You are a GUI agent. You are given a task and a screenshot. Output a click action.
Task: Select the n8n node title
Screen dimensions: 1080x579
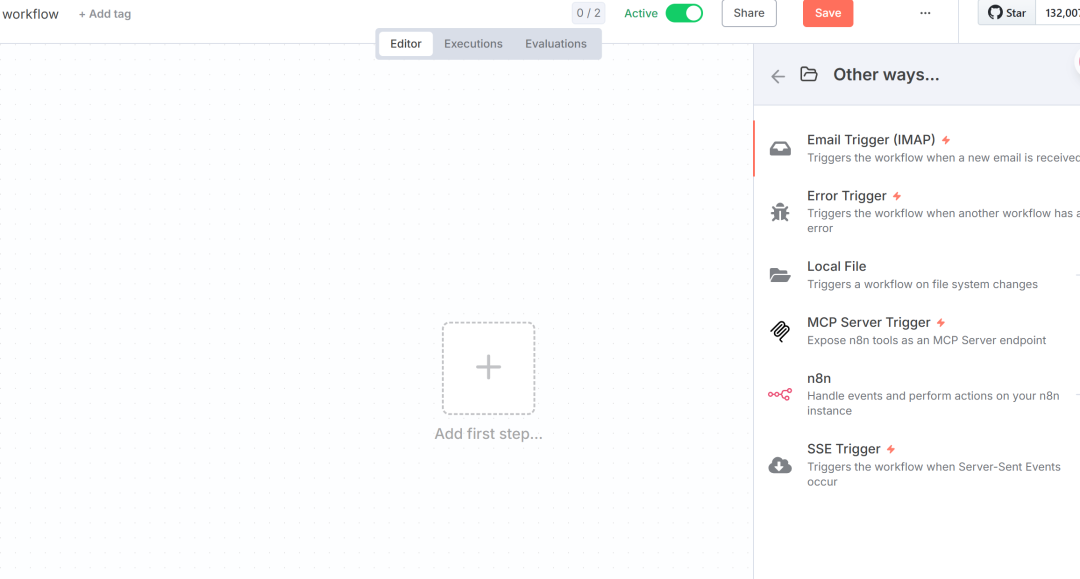(x=819, y=379)
